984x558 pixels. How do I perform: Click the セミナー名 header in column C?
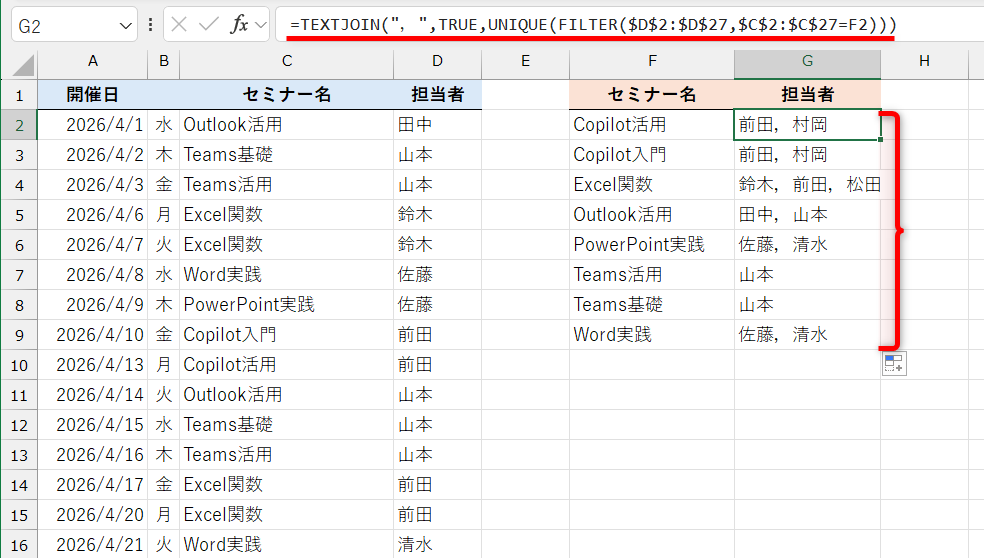pos(287,95)
